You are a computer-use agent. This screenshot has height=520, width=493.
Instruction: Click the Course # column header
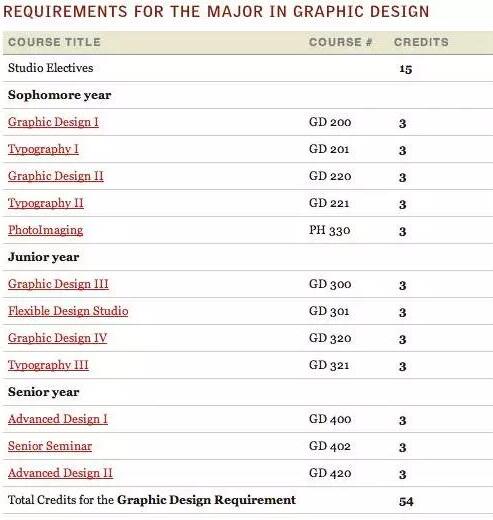coord(340,42)
